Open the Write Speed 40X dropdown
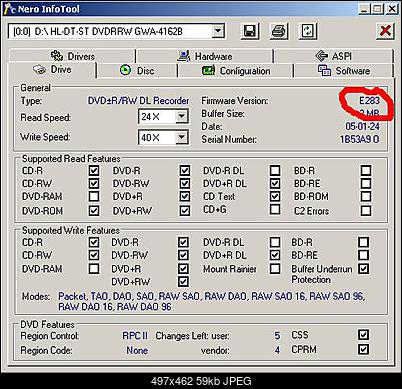Screen dimensions: 402x389 click(x=181, y=137)
